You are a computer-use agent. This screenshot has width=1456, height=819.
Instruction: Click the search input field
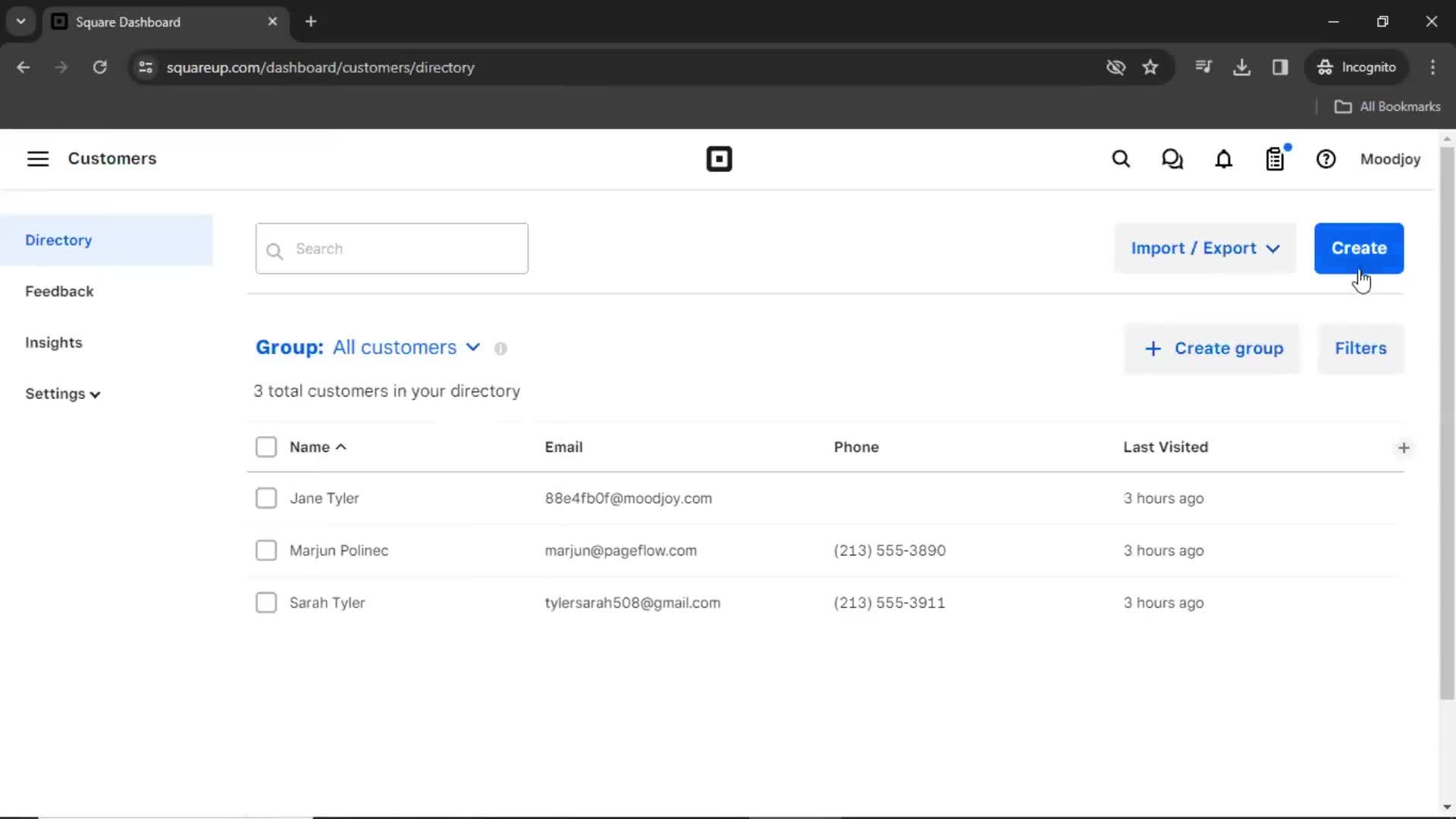point(393,248)
